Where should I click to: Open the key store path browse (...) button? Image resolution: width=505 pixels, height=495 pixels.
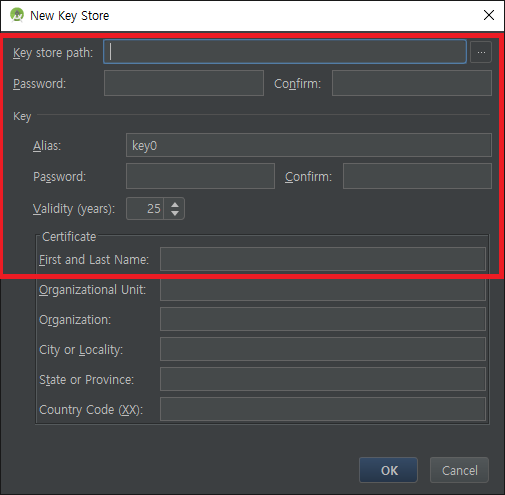tap(481, 52)
